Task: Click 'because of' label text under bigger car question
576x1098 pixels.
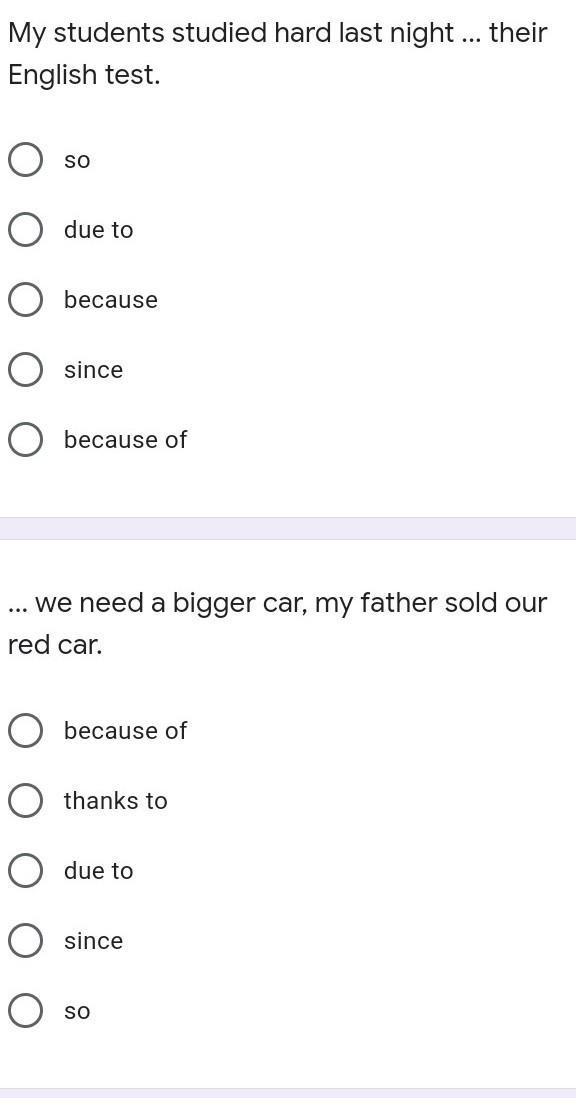Action: pyautogui.click(x=125, y=730)
